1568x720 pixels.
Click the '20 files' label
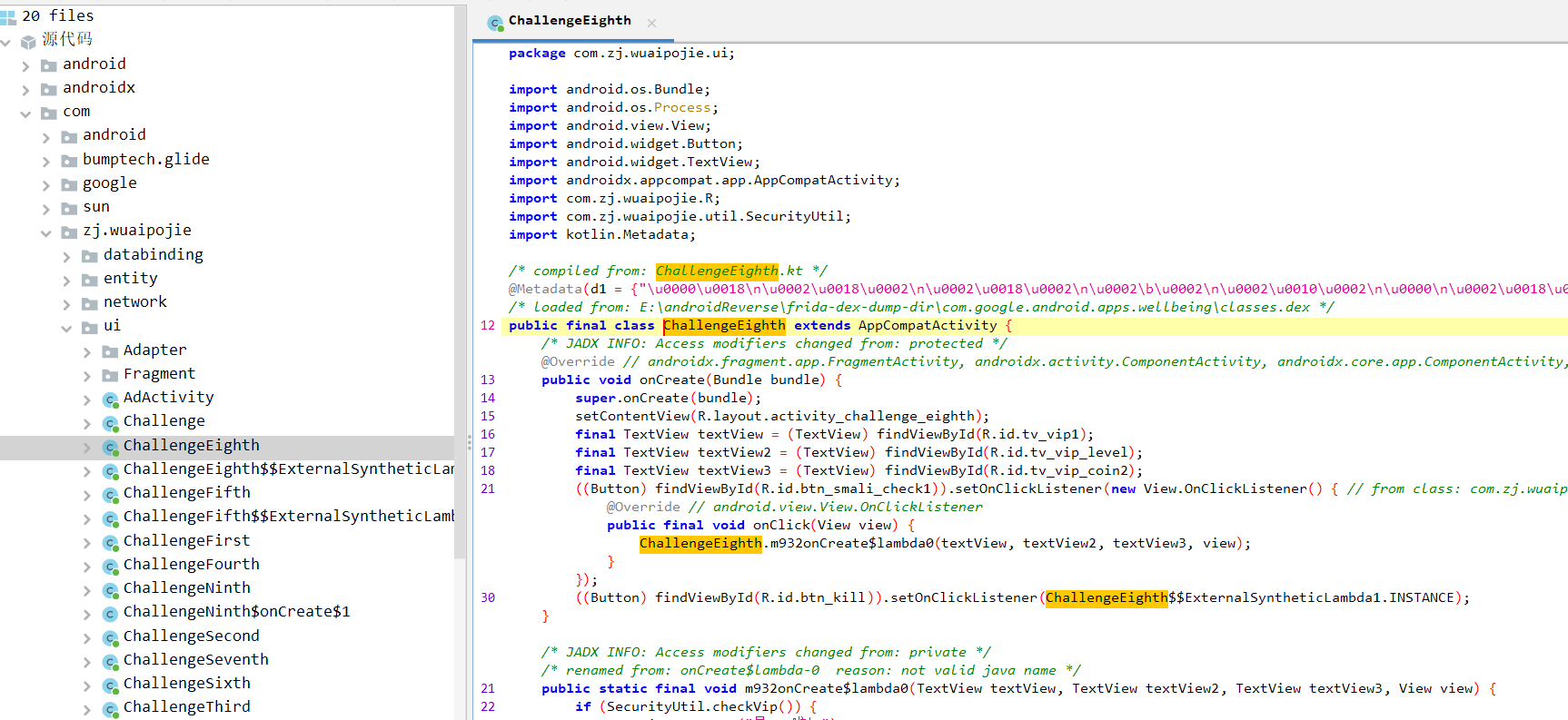(57, 15)
